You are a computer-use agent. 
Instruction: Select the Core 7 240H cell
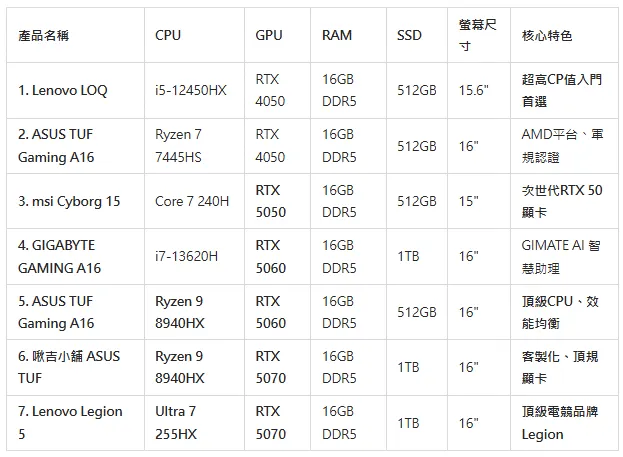click(x=192, y=201)
